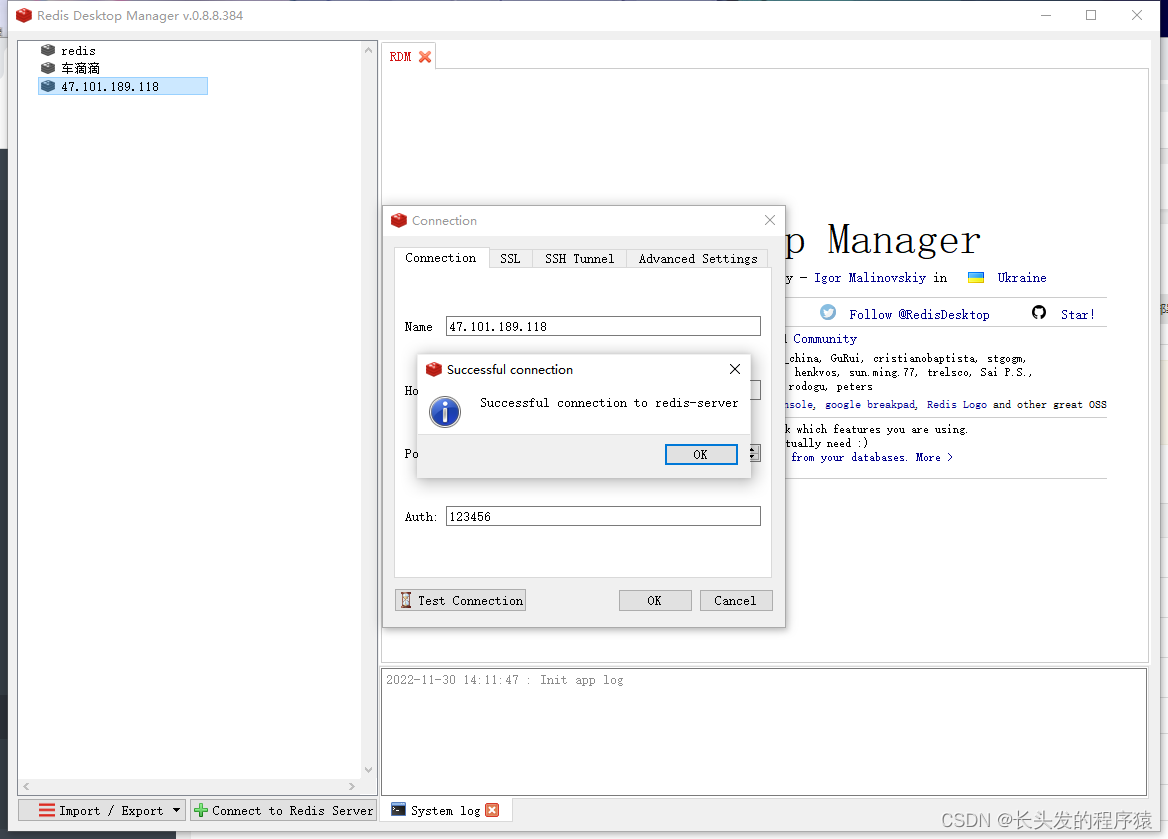Cancel the Connection dialog

(735, 601)
